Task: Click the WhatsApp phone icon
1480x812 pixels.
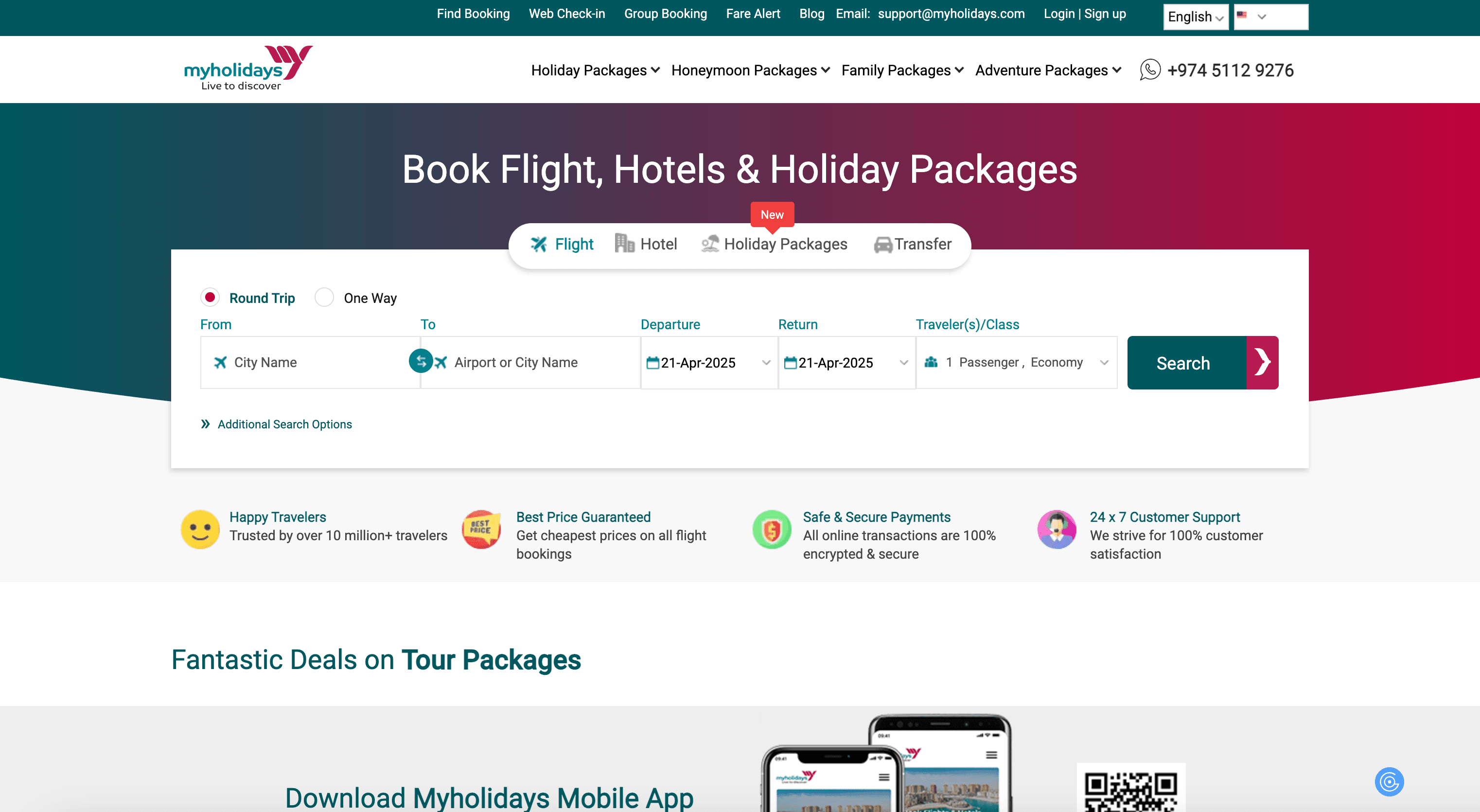Action: 1150,70
